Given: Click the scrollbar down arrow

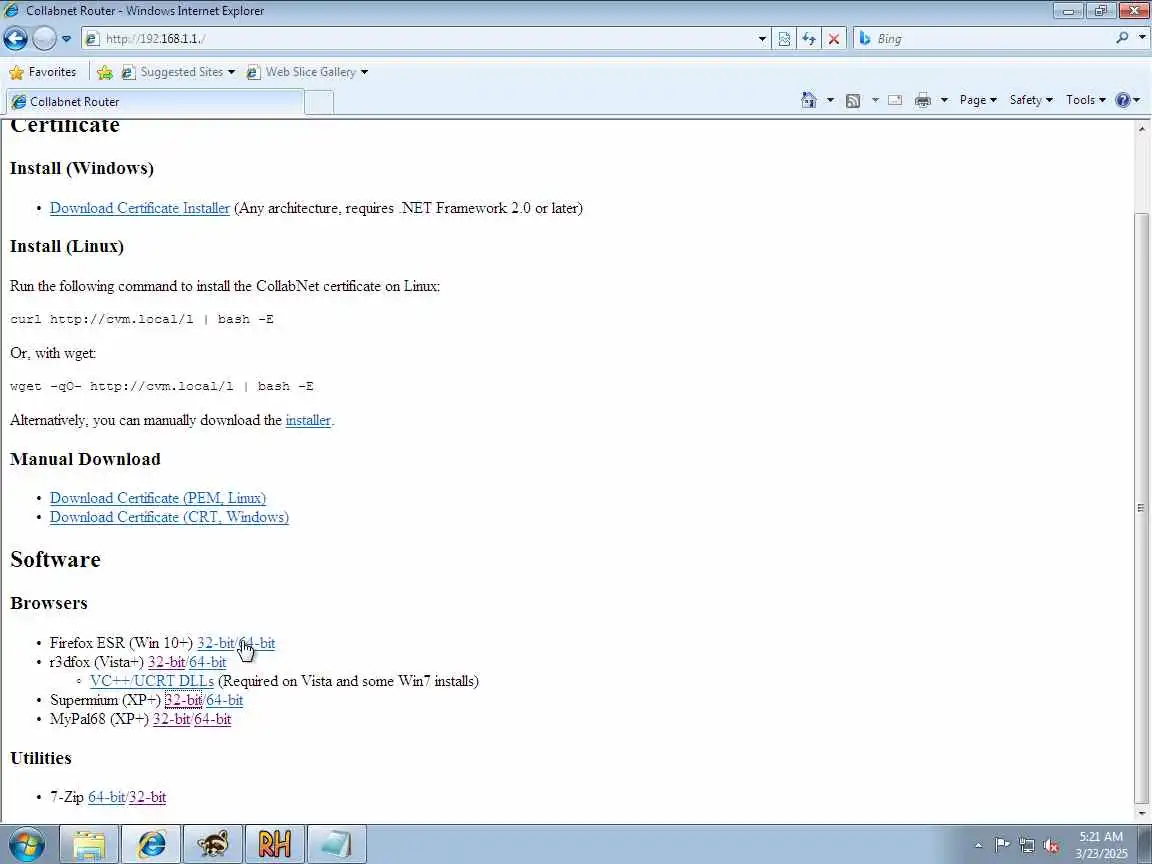Looking at the screenshot, I should coord(1141,814).
